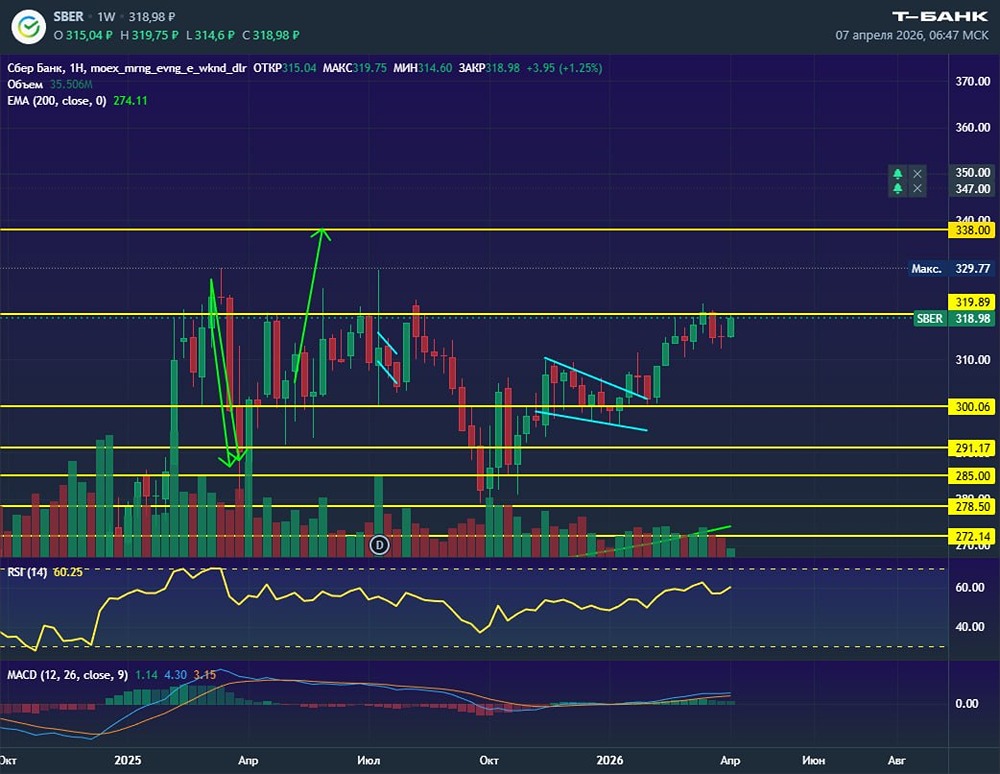Click the high value H 319,75 ₽
1000x774 pixels.
coord(149,35)
